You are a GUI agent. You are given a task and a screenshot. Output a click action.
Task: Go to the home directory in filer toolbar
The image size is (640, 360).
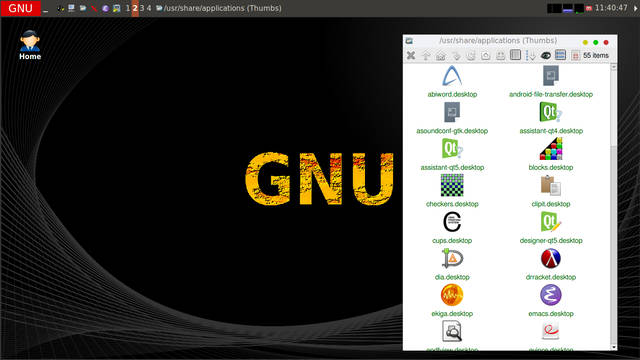coord(441,56)
